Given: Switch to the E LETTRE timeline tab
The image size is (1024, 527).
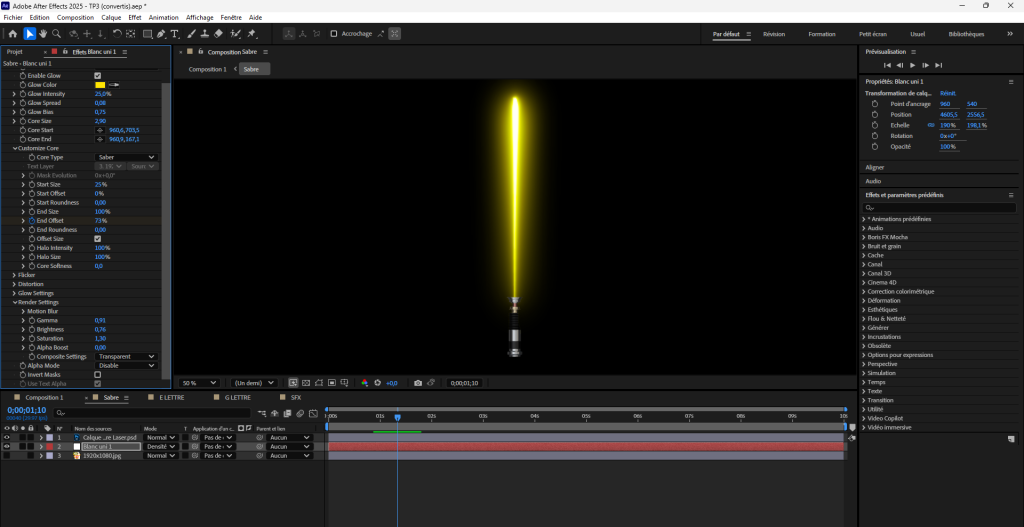Looking at the screenshot, I should coord(172,397).
